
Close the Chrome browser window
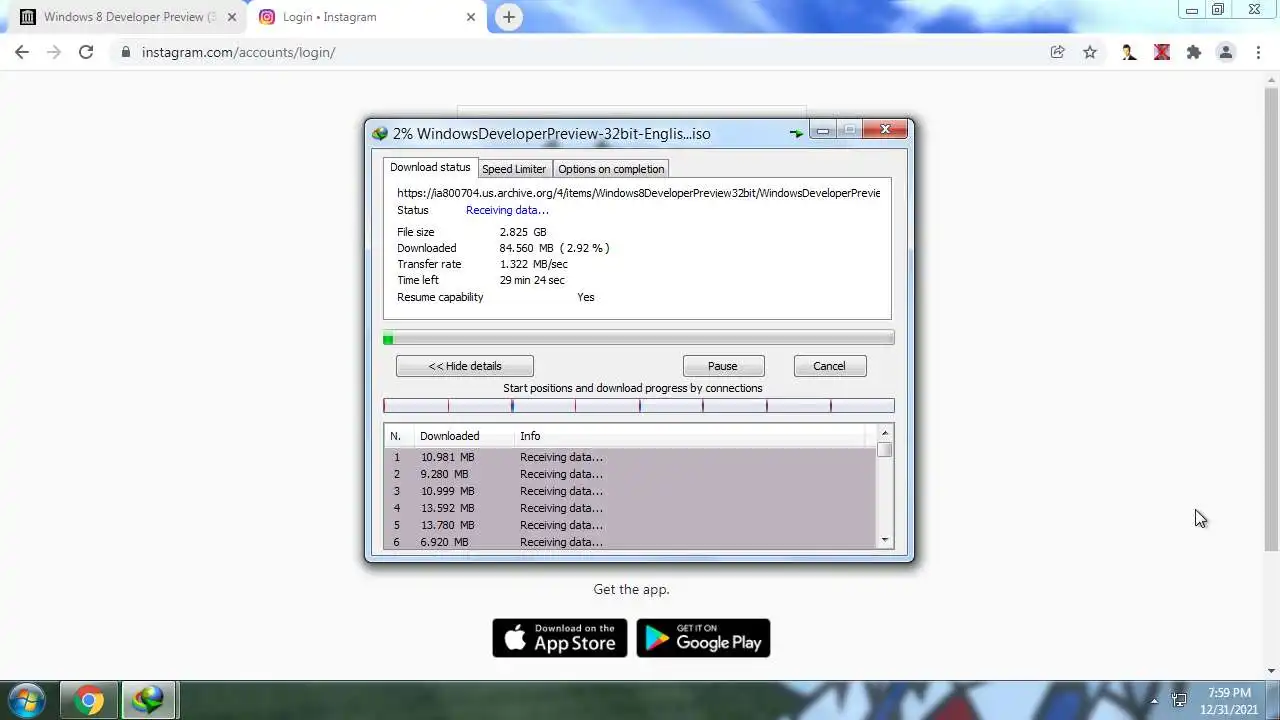[x=1254, y=9]
